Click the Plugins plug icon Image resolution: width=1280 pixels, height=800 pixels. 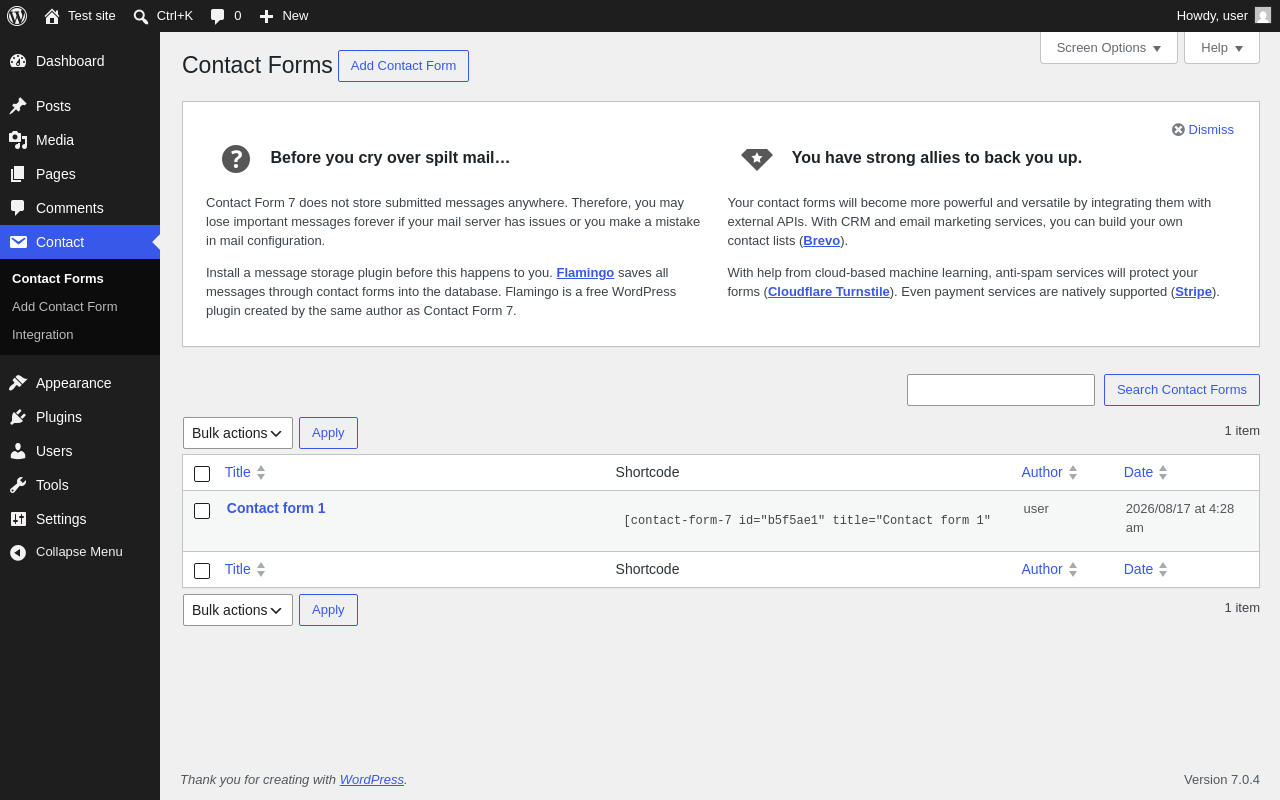18,417
